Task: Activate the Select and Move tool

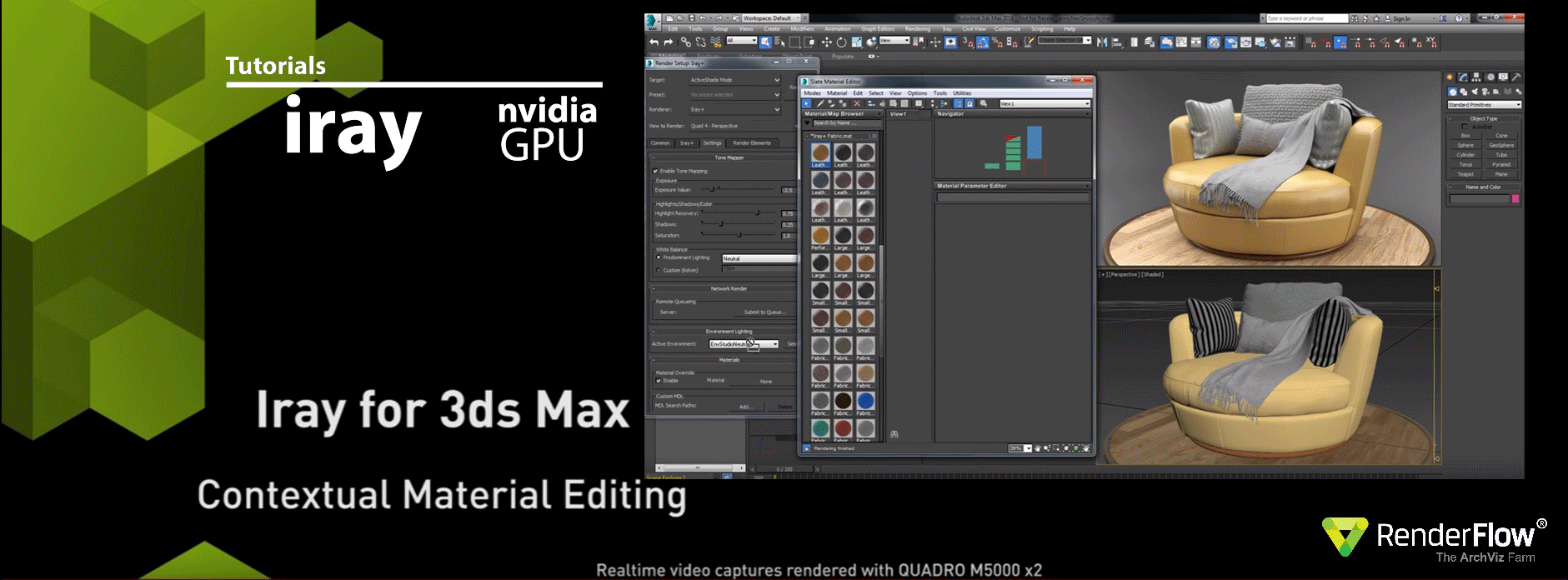Action: click(x=827, y=42)
